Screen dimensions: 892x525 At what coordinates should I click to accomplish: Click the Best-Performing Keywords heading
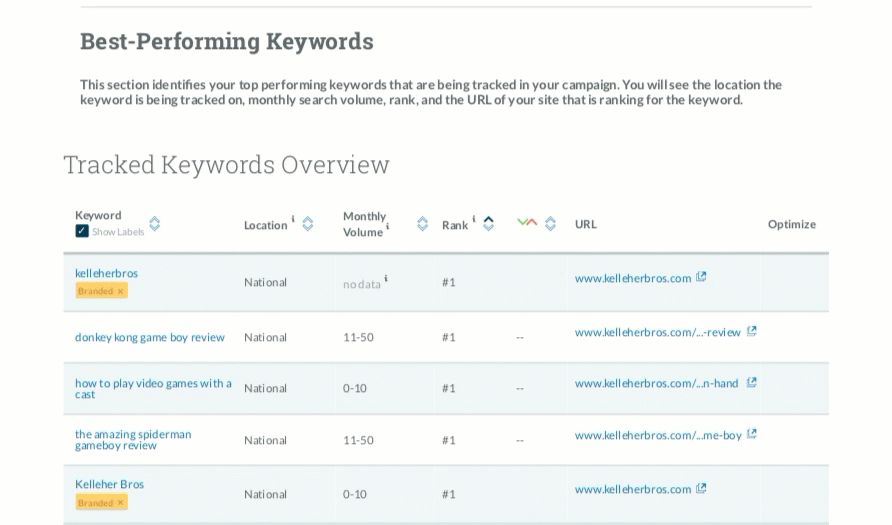(226, 42)
